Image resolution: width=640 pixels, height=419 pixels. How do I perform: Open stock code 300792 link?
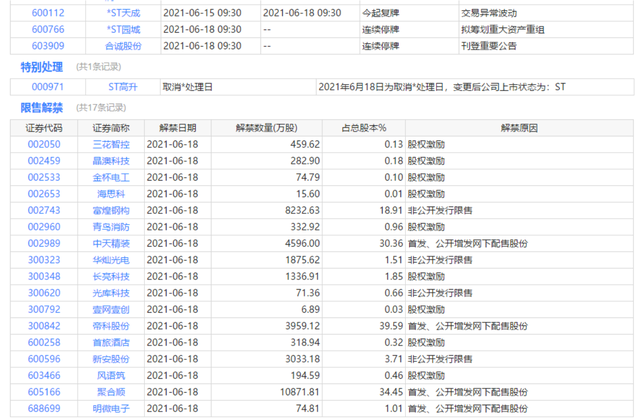[44, 309]
